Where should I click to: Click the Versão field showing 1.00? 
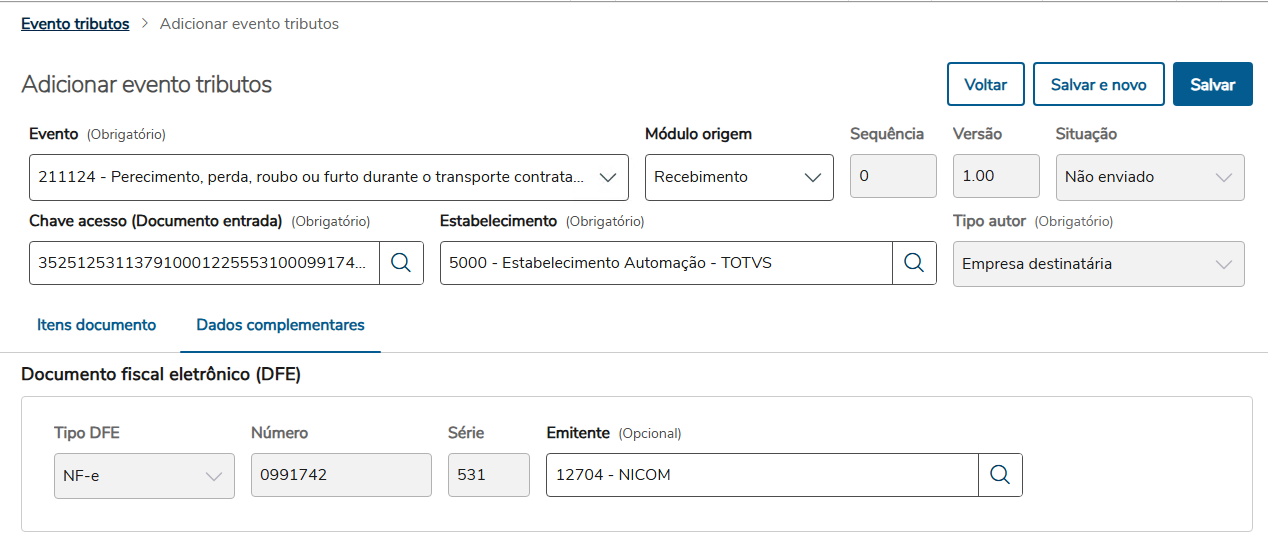(995, 177)
